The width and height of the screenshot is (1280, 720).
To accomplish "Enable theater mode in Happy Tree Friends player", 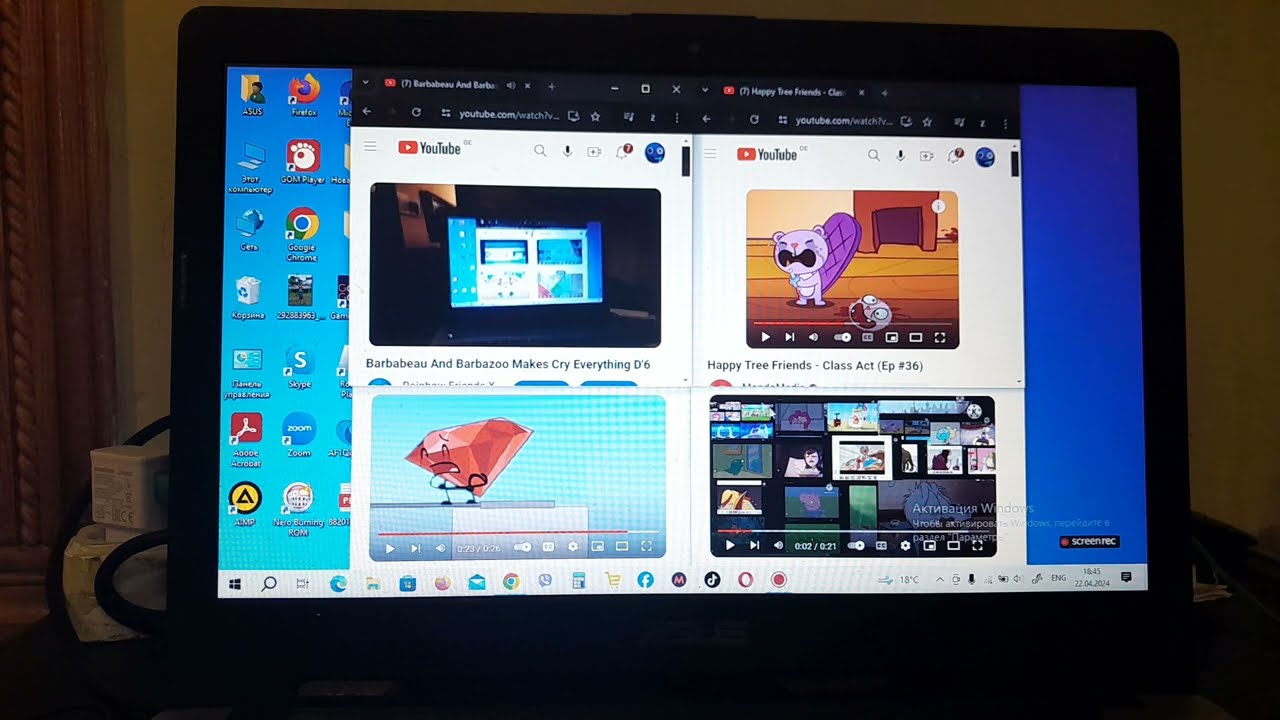I will coord(915,338).
